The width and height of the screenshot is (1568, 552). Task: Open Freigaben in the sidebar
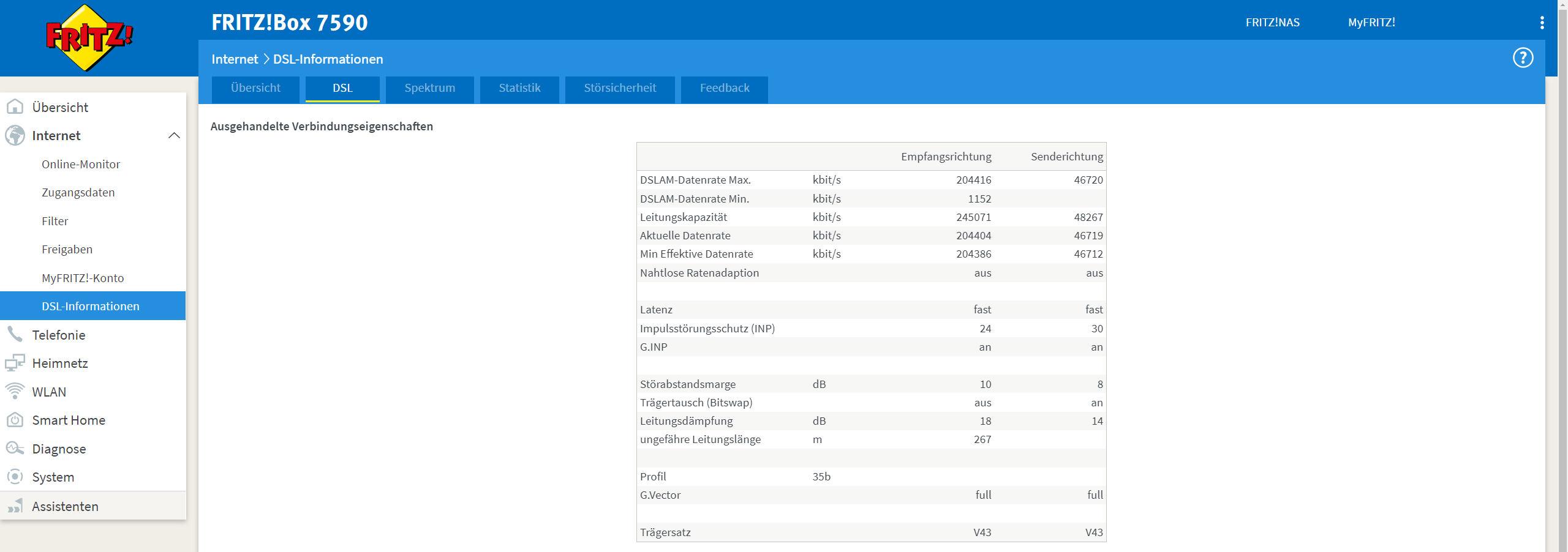click(x=67, y=249)
